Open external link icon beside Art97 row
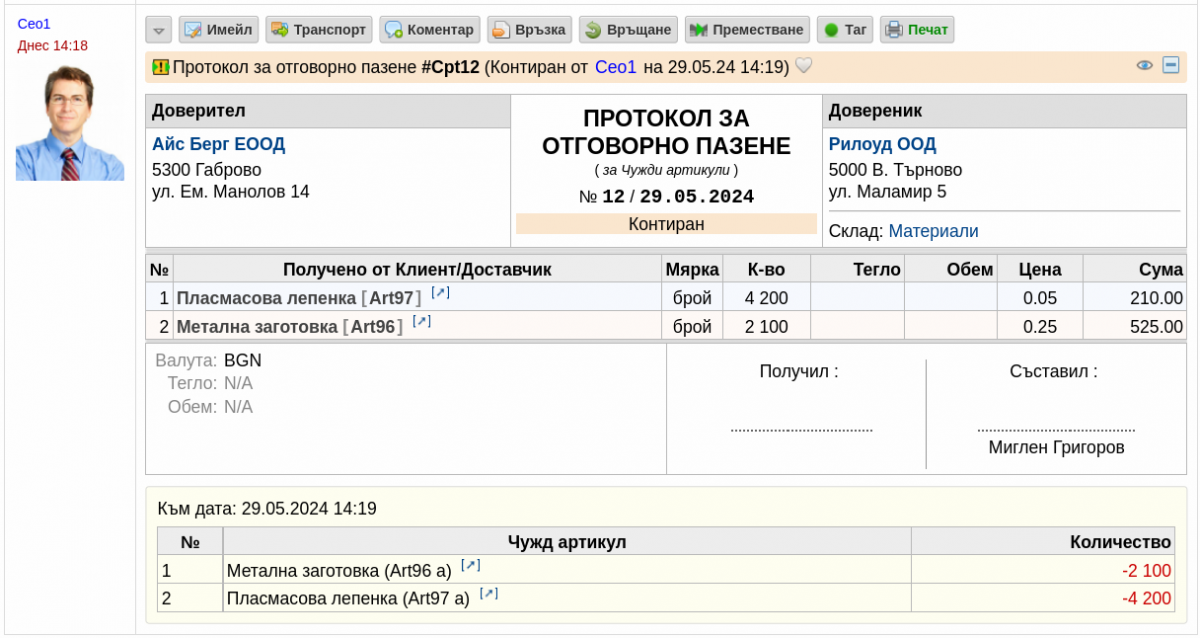This screenshot has width=1200, height=638. tap(440, 293)
